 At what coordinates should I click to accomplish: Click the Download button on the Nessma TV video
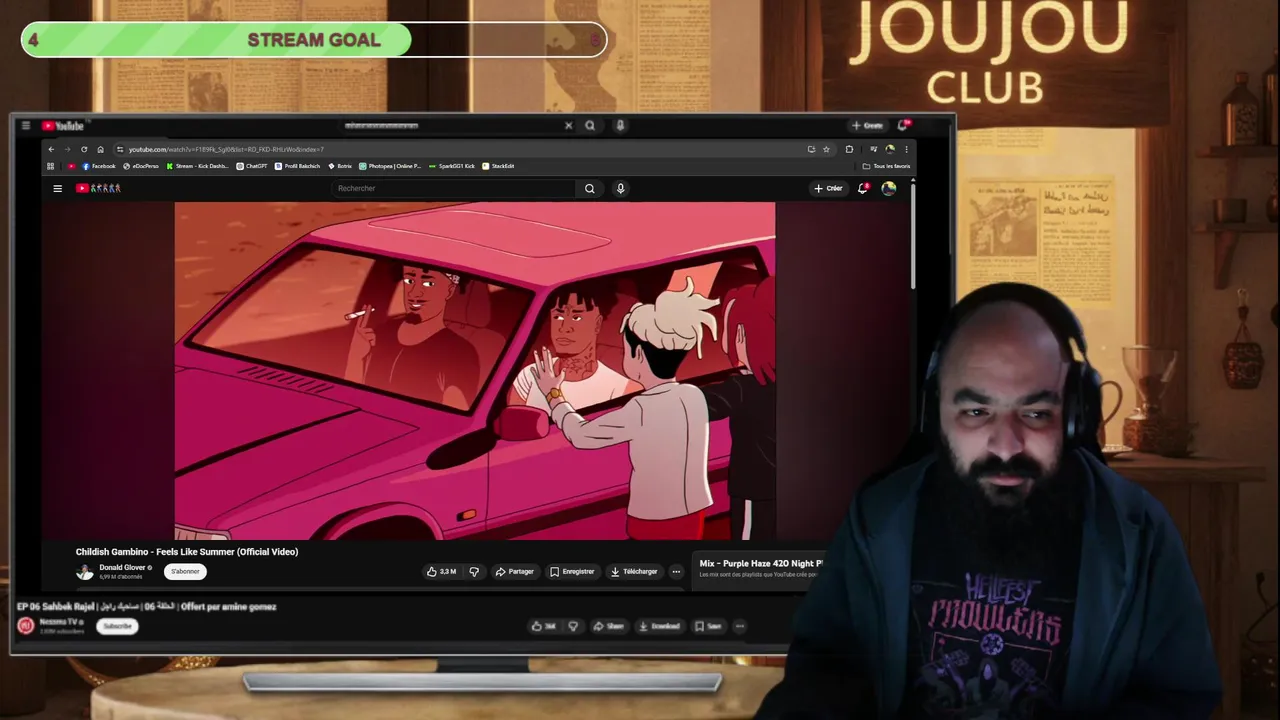point(659,627)
